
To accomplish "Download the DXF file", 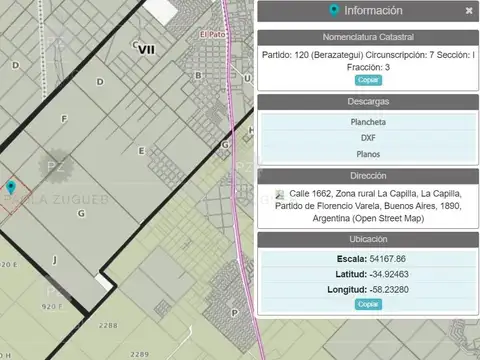I will [x=368, y=138].
